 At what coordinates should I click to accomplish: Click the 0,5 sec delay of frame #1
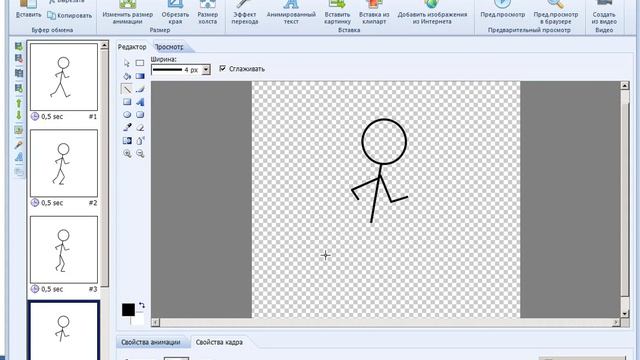[x=52, y=117]
